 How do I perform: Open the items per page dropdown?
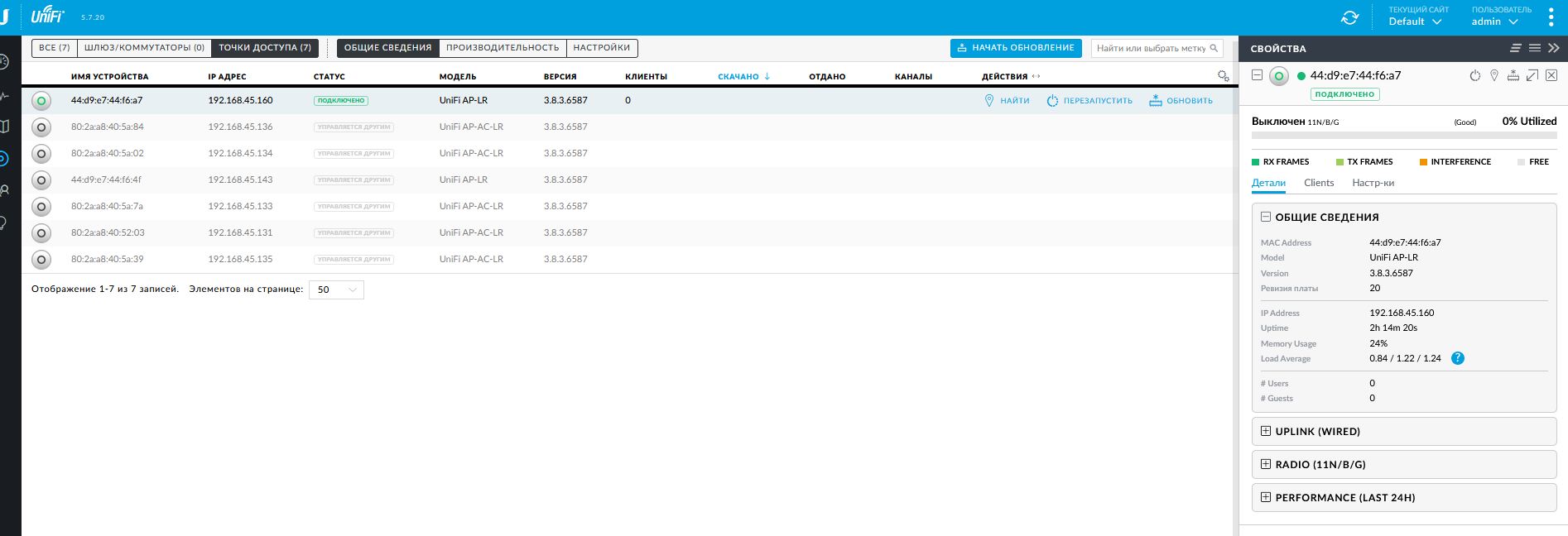336,290
